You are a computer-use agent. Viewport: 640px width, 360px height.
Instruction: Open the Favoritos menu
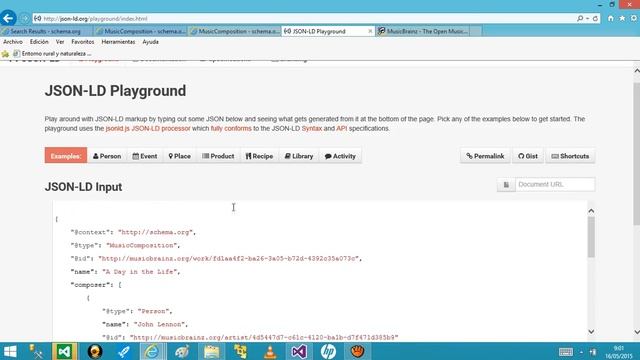point(82,42)
